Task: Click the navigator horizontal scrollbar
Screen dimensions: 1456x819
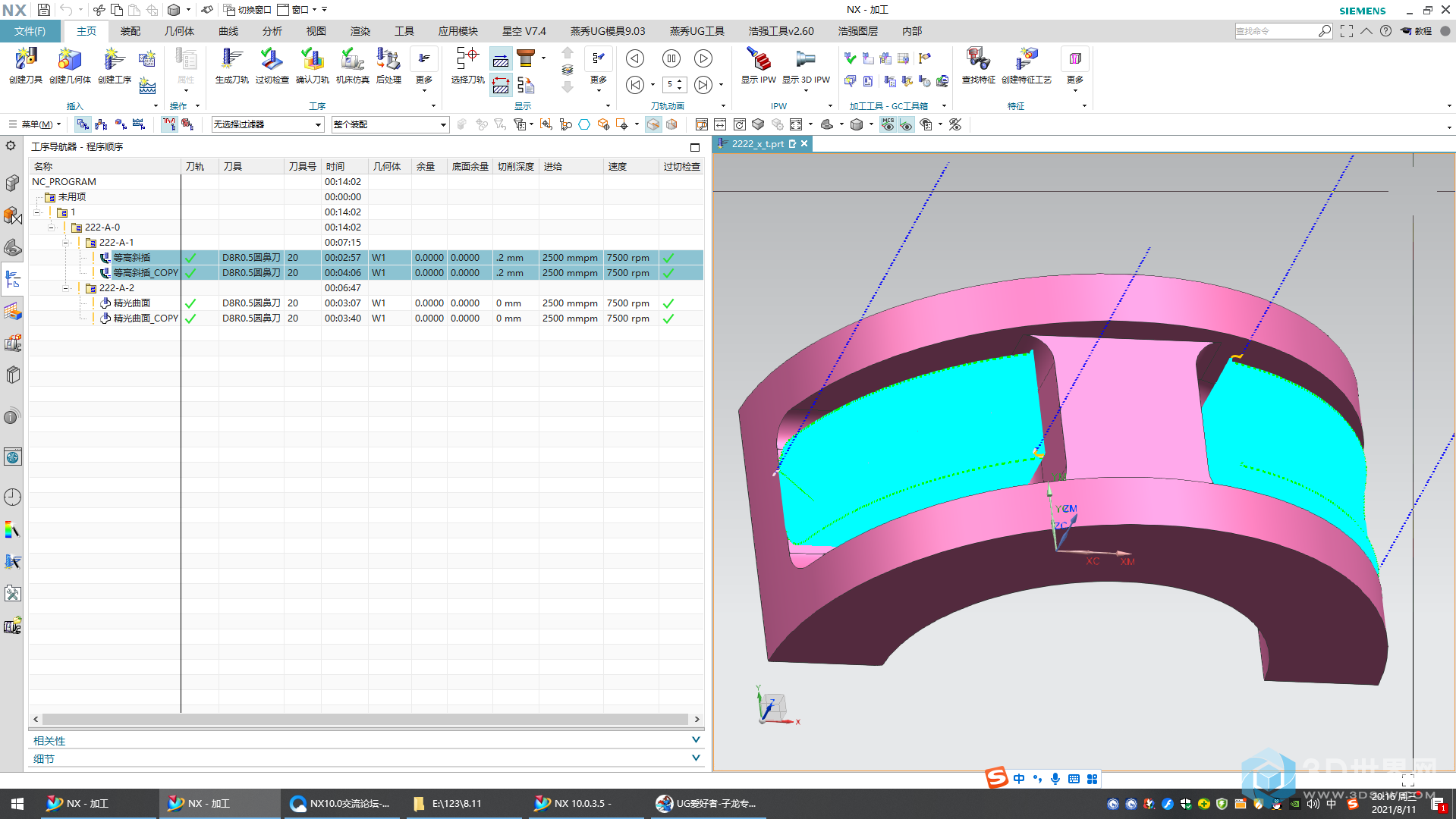Action: click(366, 719)
